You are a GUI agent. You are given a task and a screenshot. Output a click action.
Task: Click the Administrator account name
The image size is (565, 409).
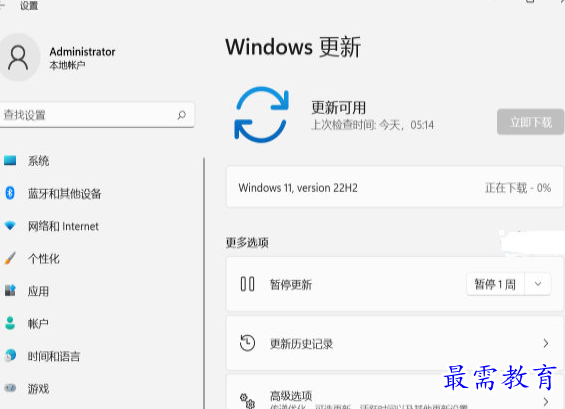click(82, 52)
